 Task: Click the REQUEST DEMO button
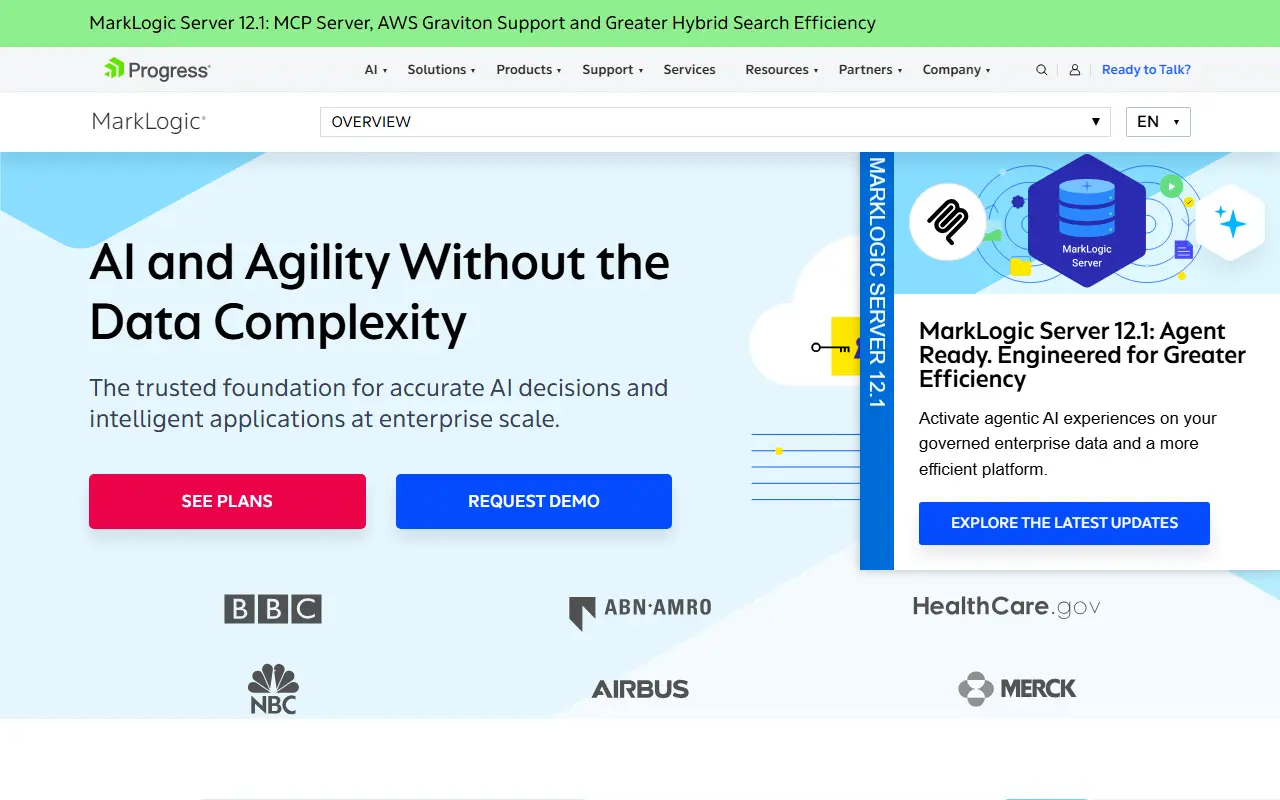tap(534, 501)
